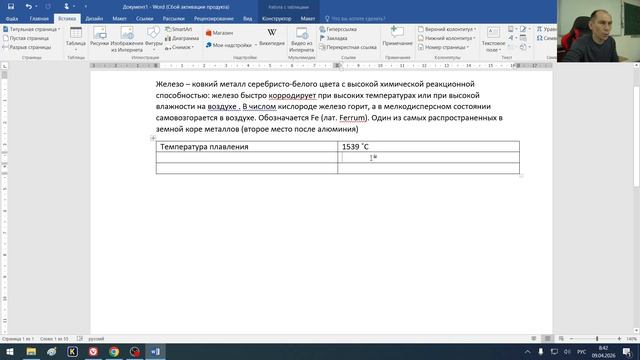
Task: Open File Explorer from the taskbar
Action: click(x=31, y=351)
